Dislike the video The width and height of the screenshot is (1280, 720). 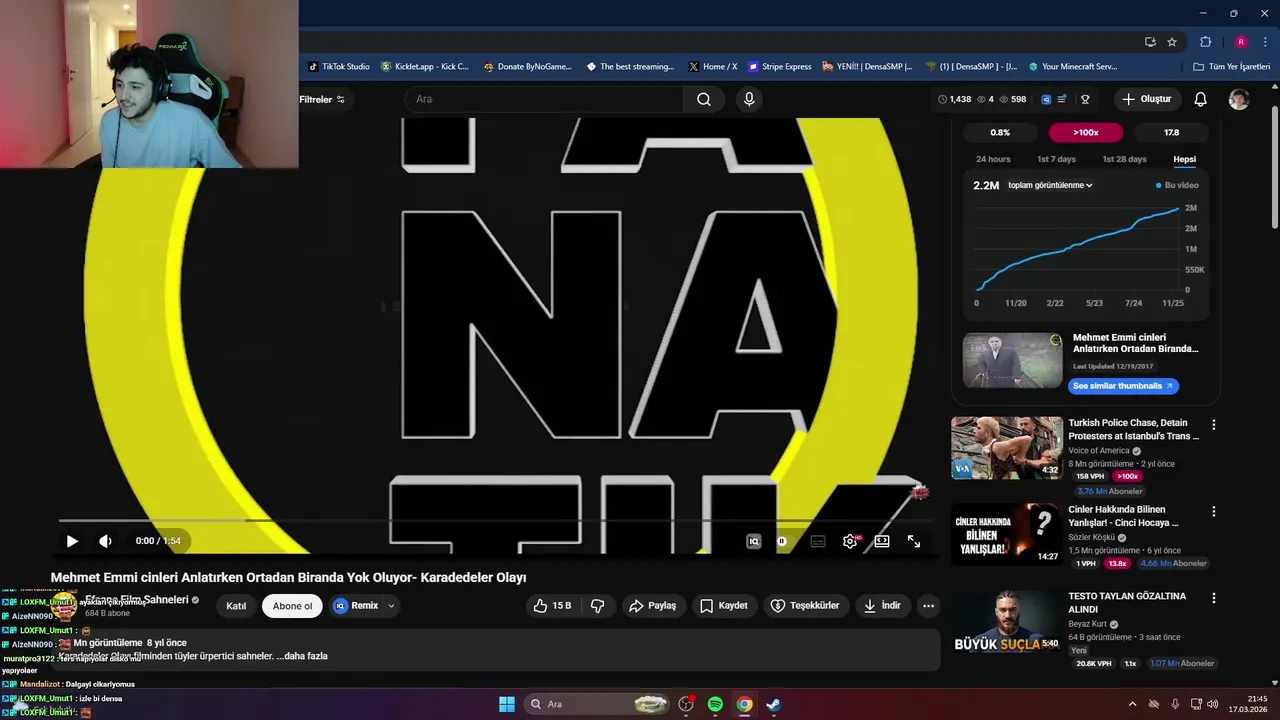click(597, 606)
